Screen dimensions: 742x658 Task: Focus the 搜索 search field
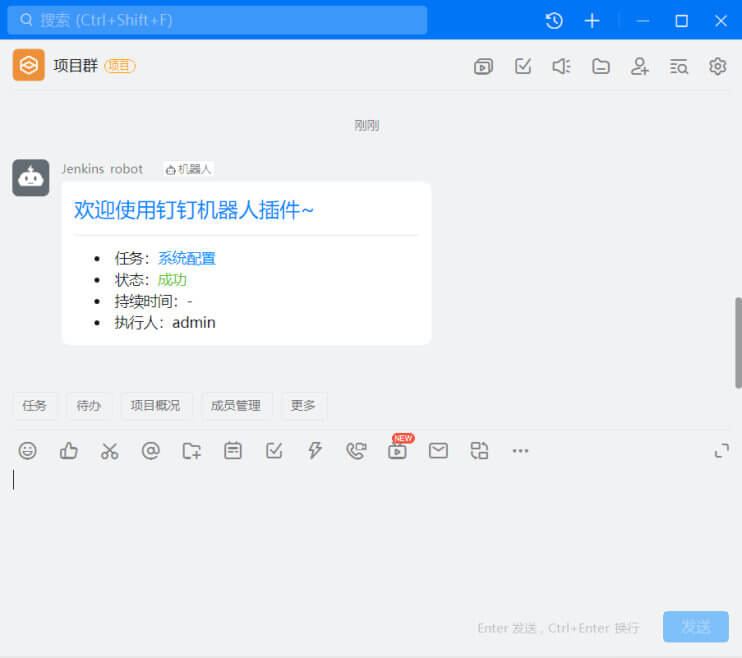[x=217, y=20]
